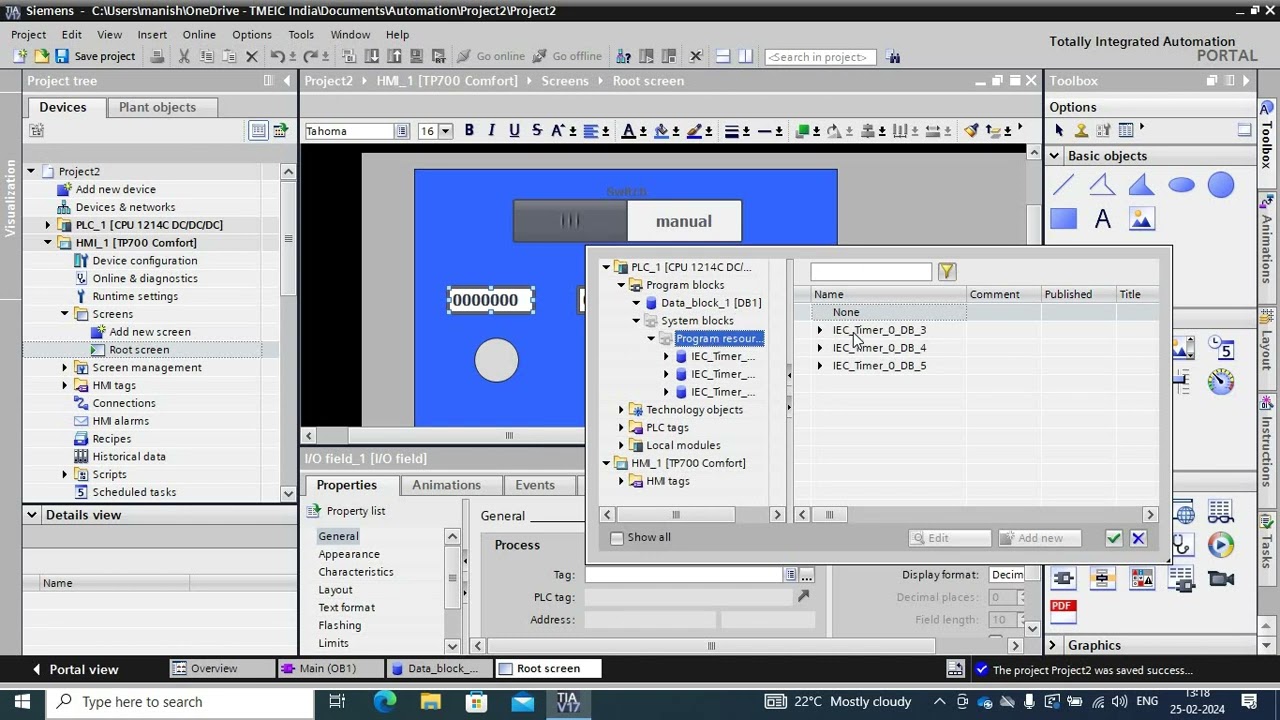Click the Cut scissors icon
Screen dimensions: 1280x720
point(184,56)
